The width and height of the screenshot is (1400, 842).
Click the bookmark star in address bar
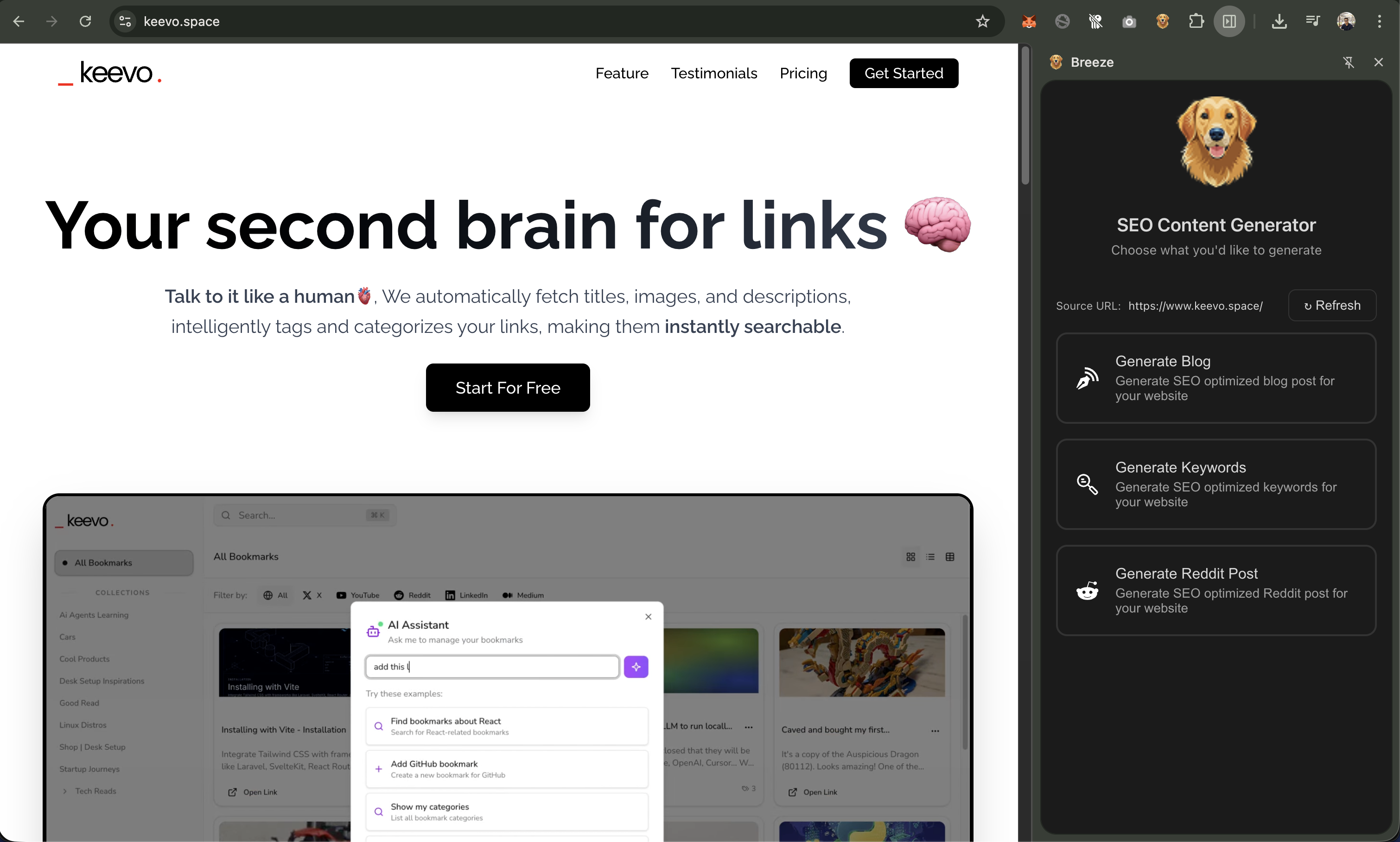982,22
